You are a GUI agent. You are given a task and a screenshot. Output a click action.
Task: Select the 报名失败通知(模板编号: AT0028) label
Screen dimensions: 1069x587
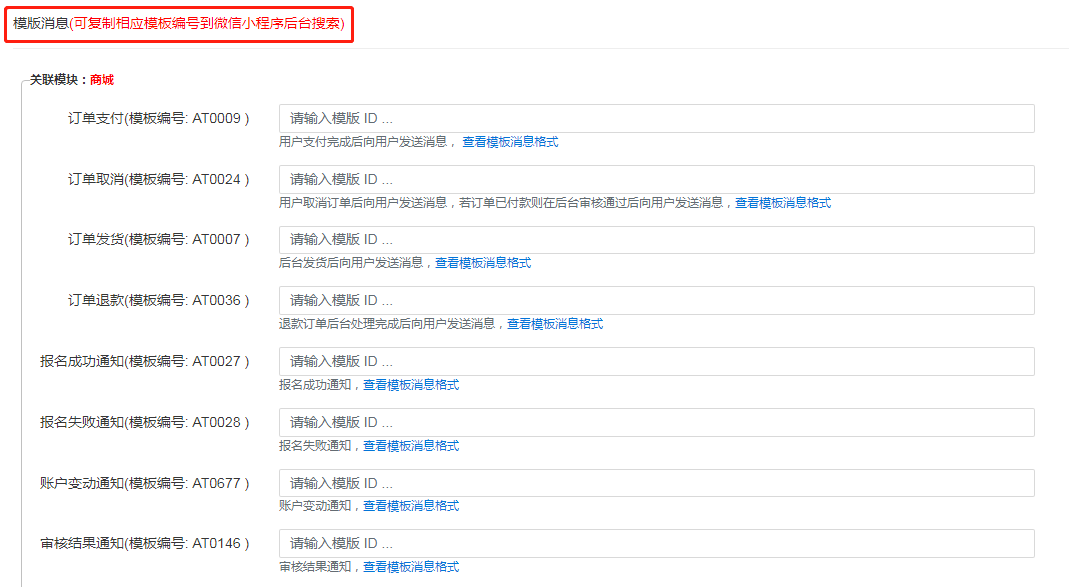(145, 422)
